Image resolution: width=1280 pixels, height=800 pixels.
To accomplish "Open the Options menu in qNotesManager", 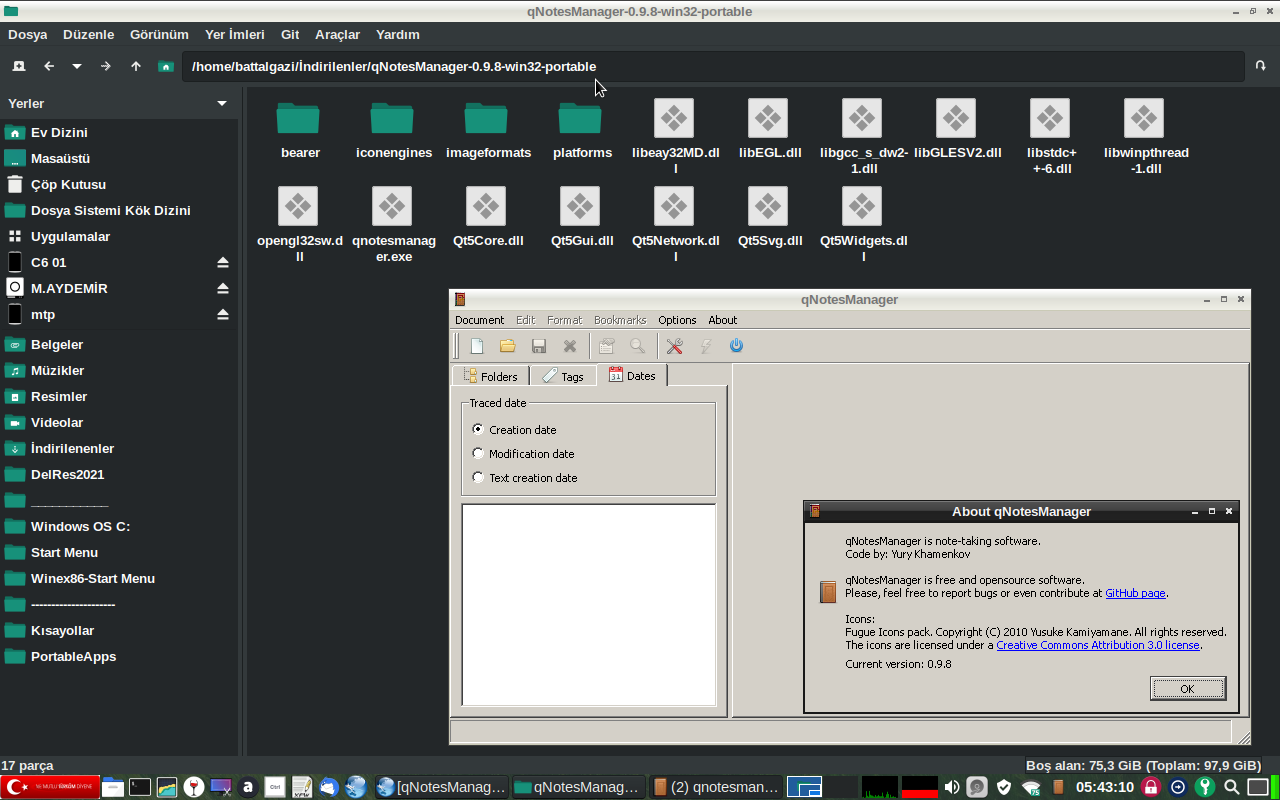I will (677, 320).
